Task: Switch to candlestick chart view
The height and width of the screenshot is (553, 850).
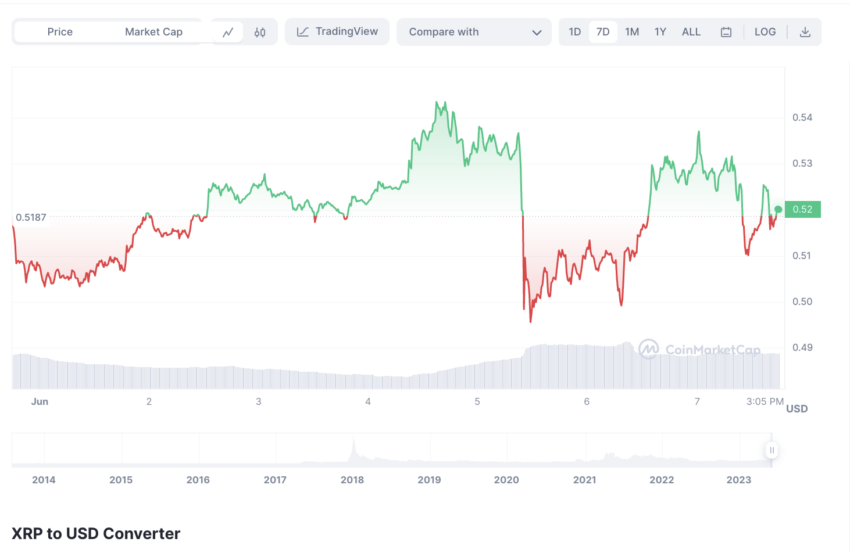Action: pyautogui.click(x=260, y=32)
